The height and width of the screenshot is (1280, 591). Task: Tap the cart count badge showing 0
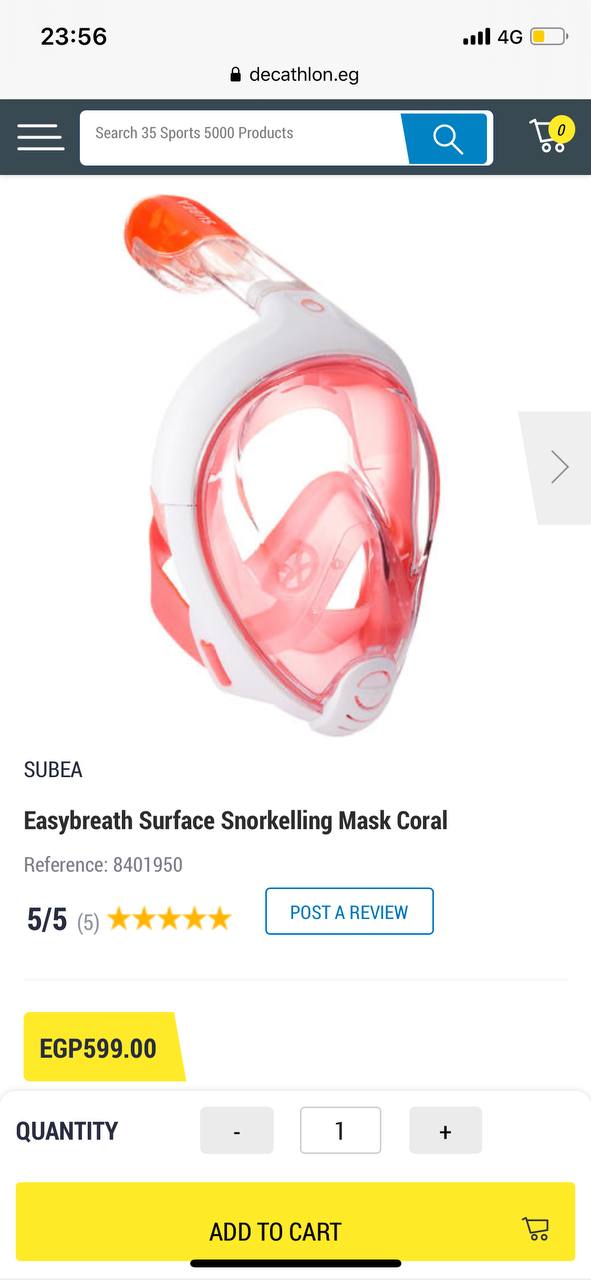561,129
